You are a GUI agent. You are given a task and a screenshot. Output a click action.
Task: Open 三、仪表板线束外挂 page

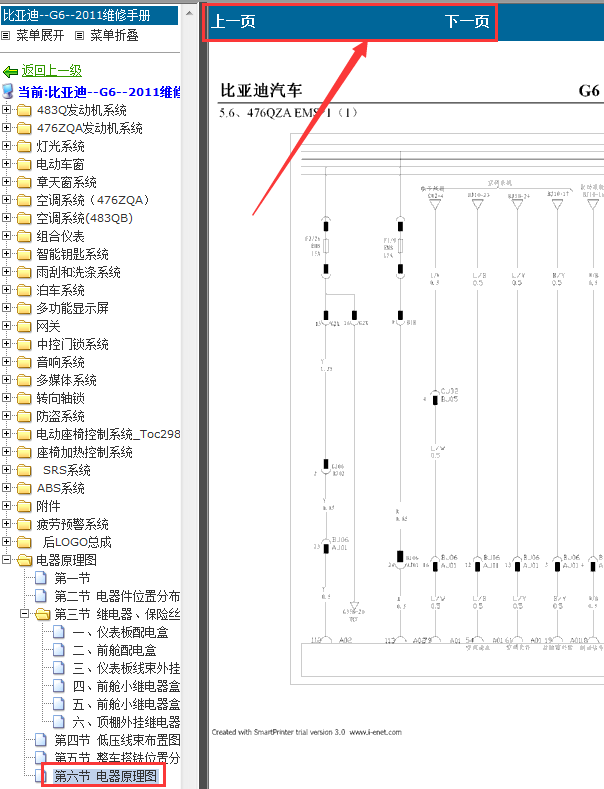click(x=126, y=668)
